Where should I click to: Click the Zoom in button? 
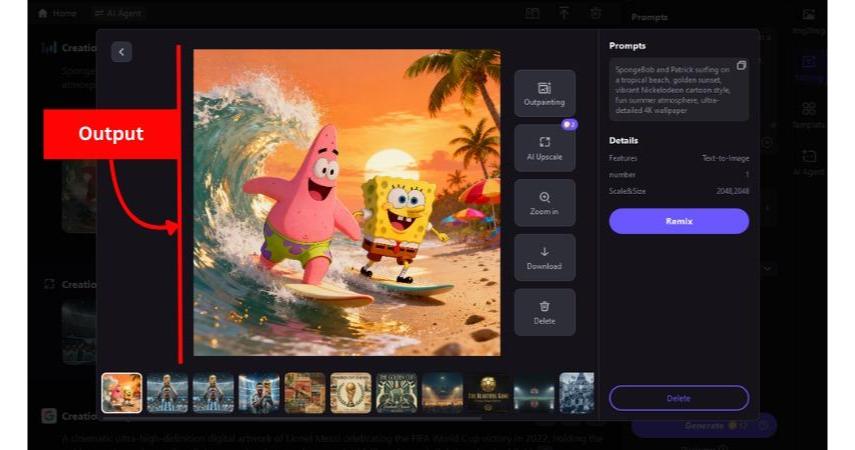coord(544,203)
